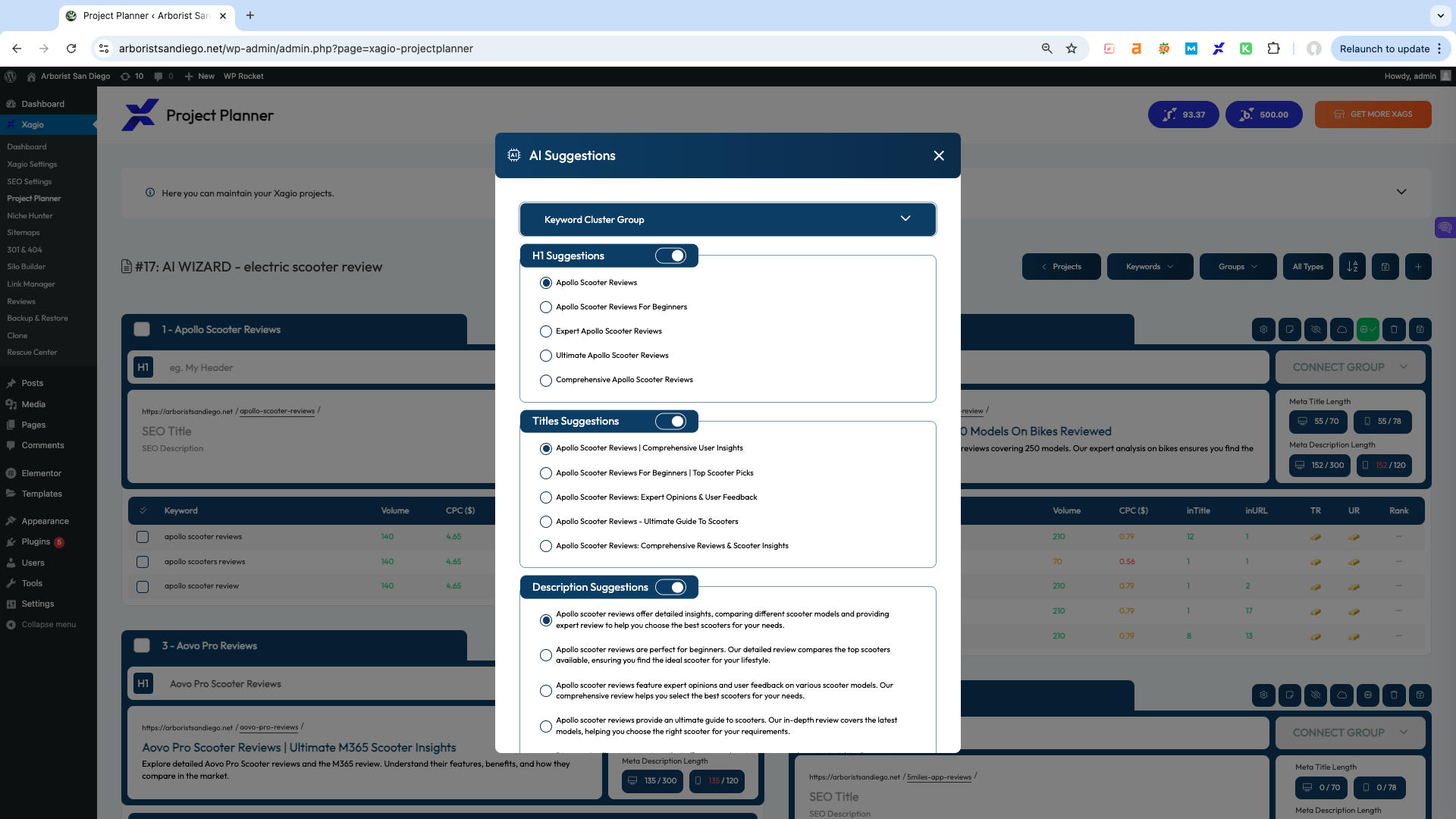Select 'Apollo Scooter Reviews For Beginners' H1 option
This screenshot has width=1456, height=819.
[545, 307]
